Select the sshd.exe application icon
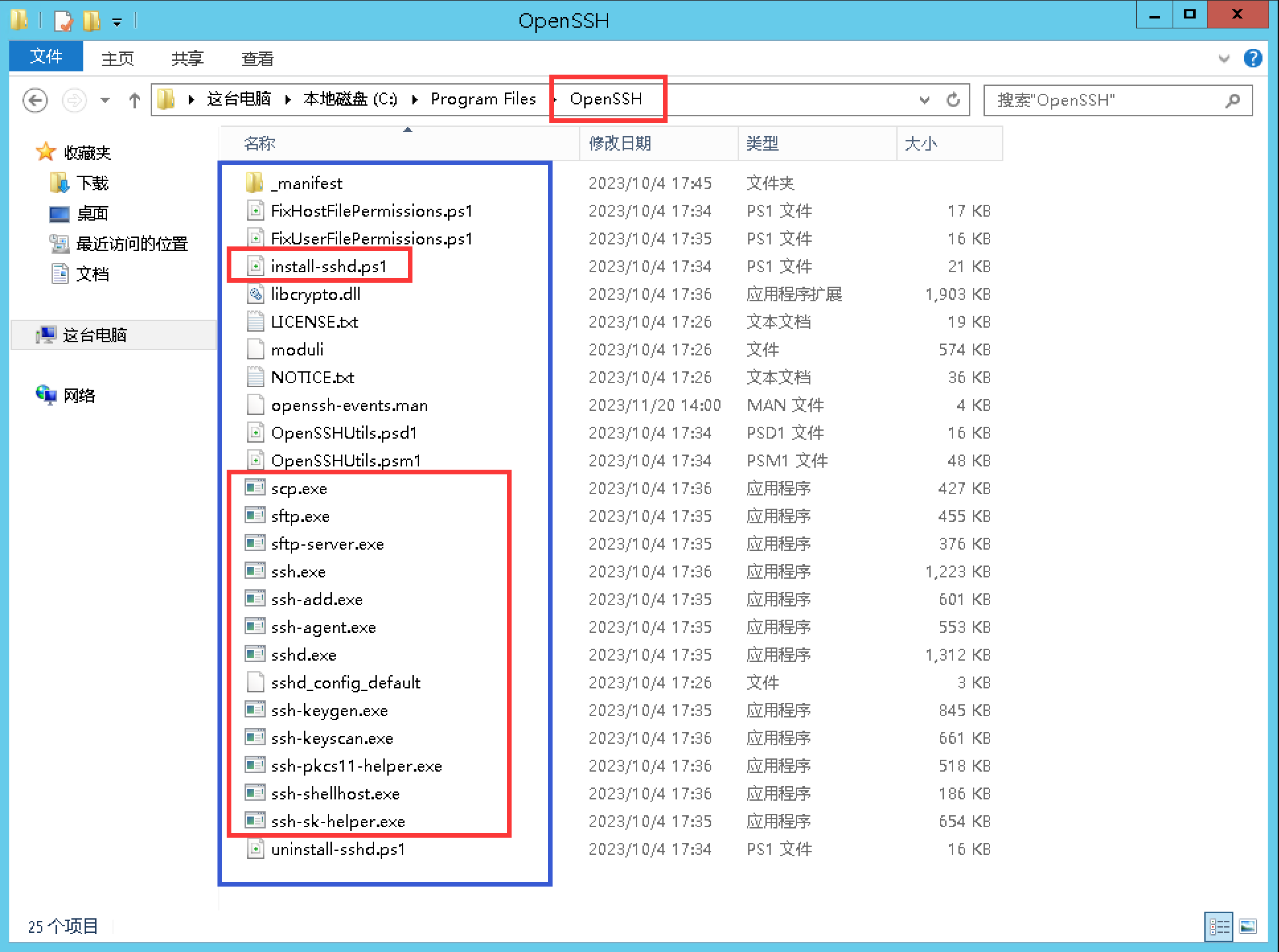Viewport: 1279px width, 952px height. point(255,655)
